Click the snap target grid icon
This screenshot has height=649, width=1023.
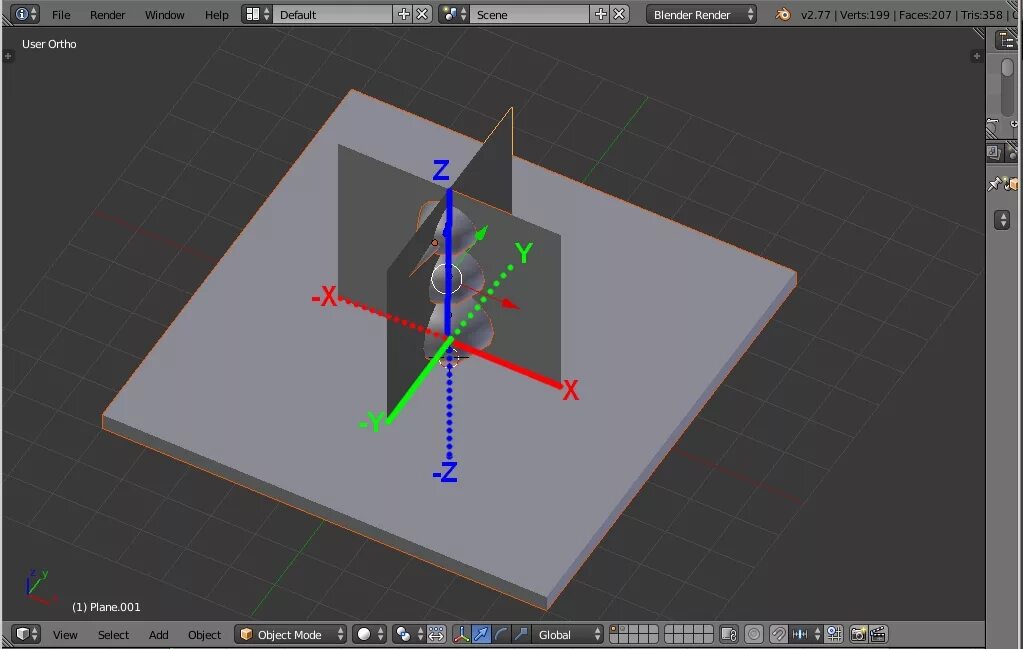834,635
